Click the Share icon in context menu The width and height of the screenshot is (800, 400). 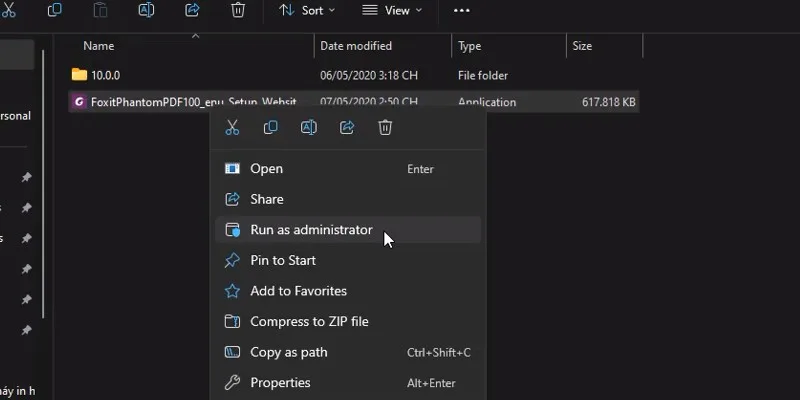pos(347,127)
